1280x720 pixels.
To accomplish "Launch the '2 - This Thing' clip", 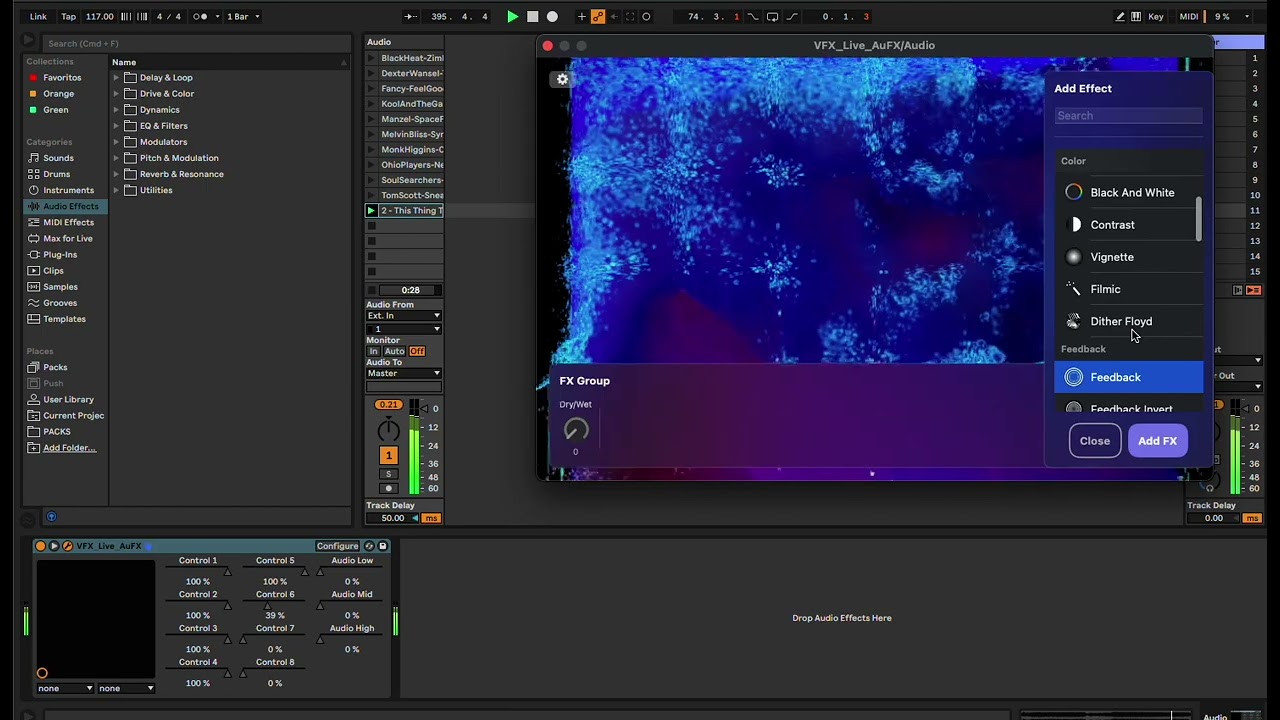I will click(371, 210).
